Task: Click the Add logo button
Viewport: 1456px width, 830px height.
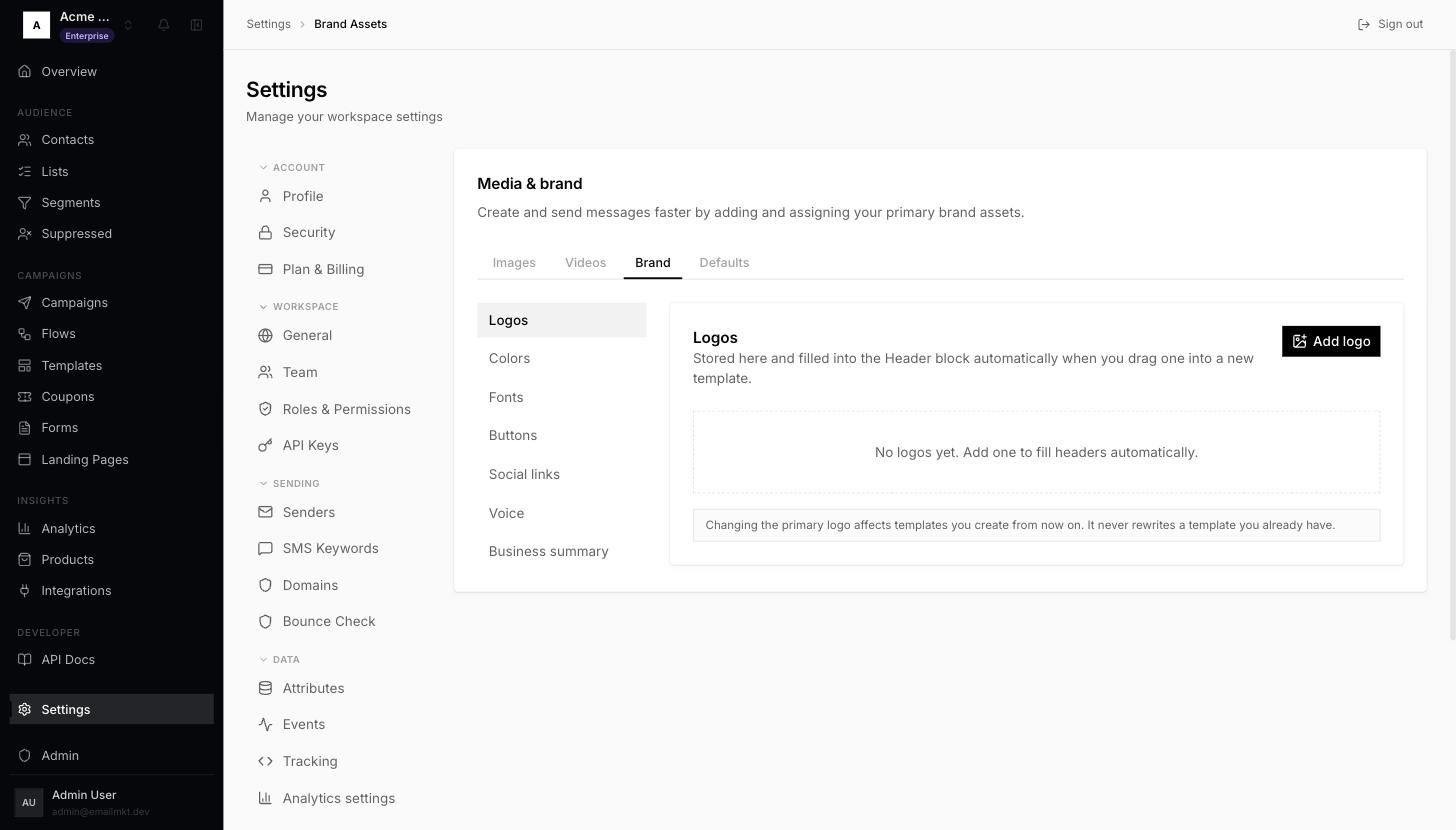Action: pos(1331,342)
